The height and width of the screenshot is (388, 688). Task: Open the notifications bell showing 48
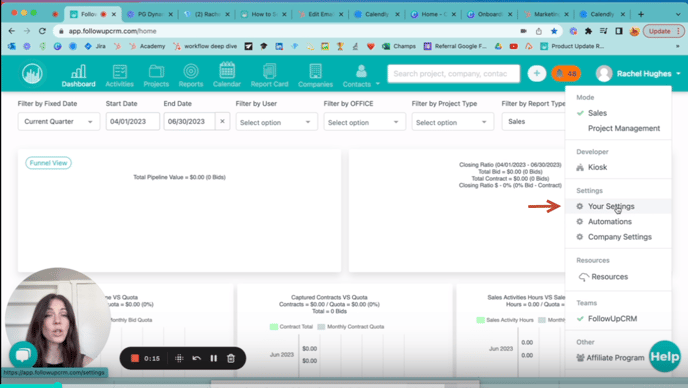[566, 73]
